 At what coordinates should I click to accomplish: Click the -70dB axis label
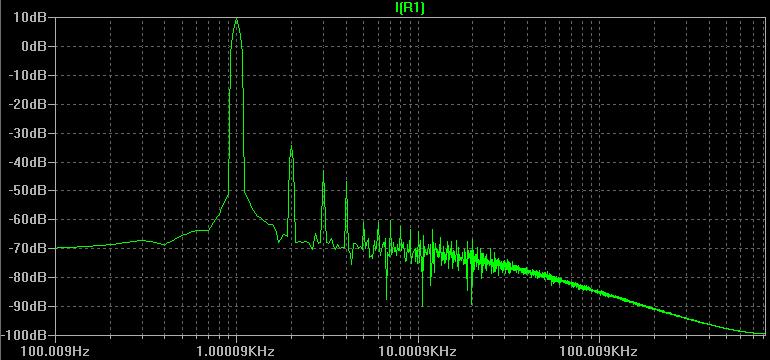28,249
